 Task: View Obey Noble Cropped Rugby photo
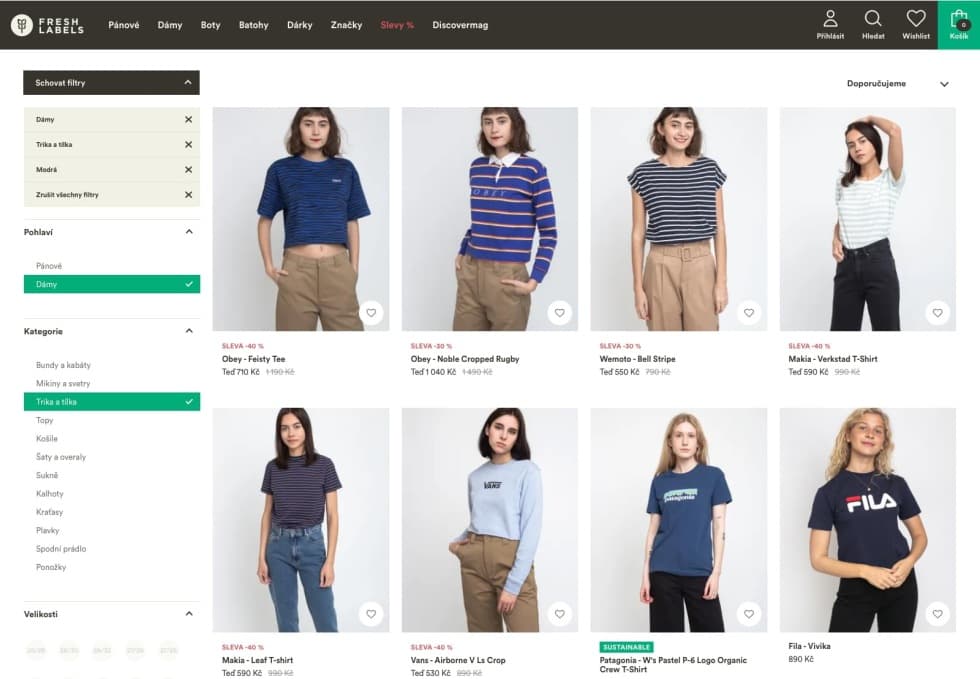(489, 219)
